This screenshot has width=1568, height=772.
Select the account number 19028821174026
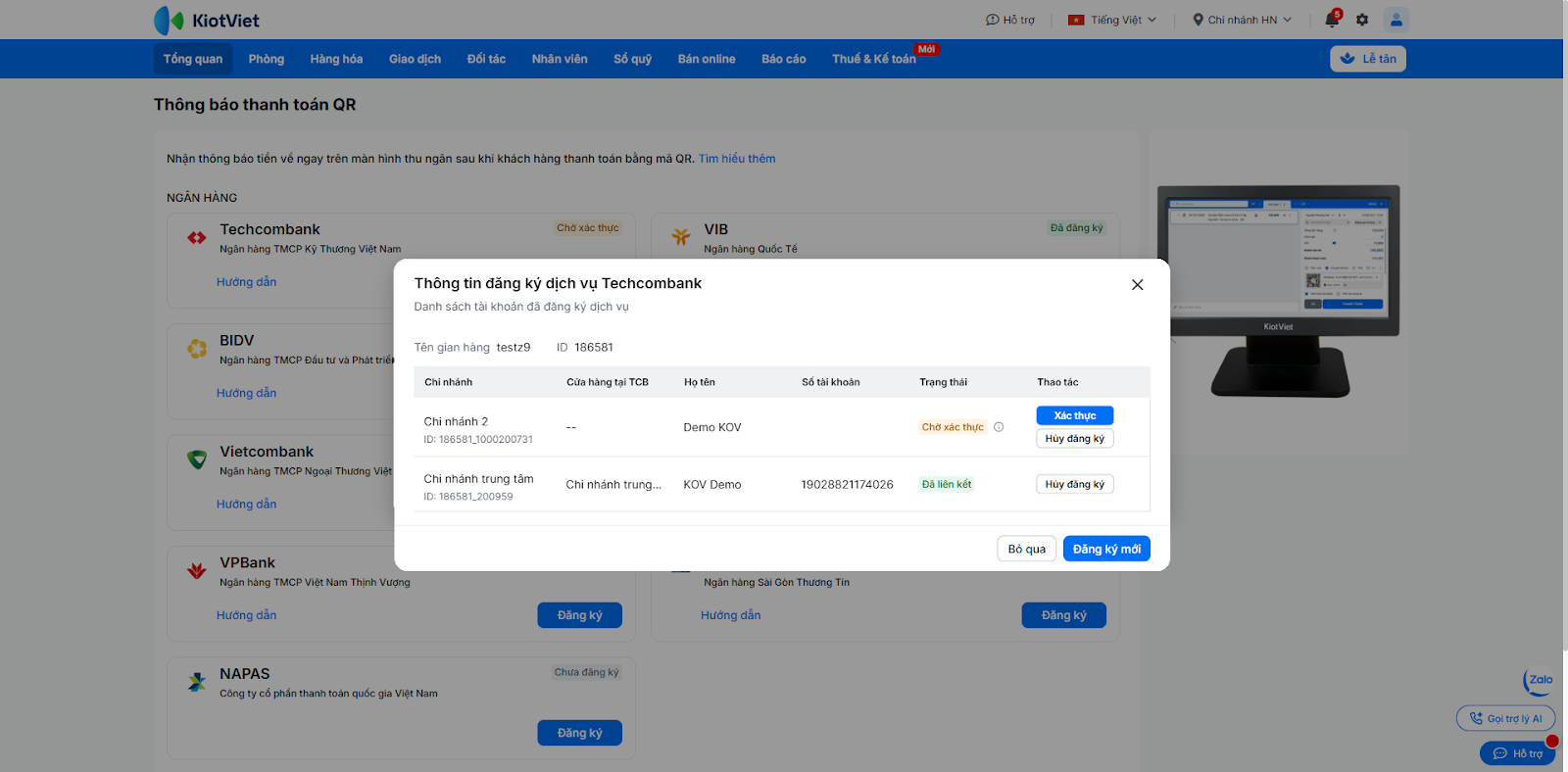point(848,485)
